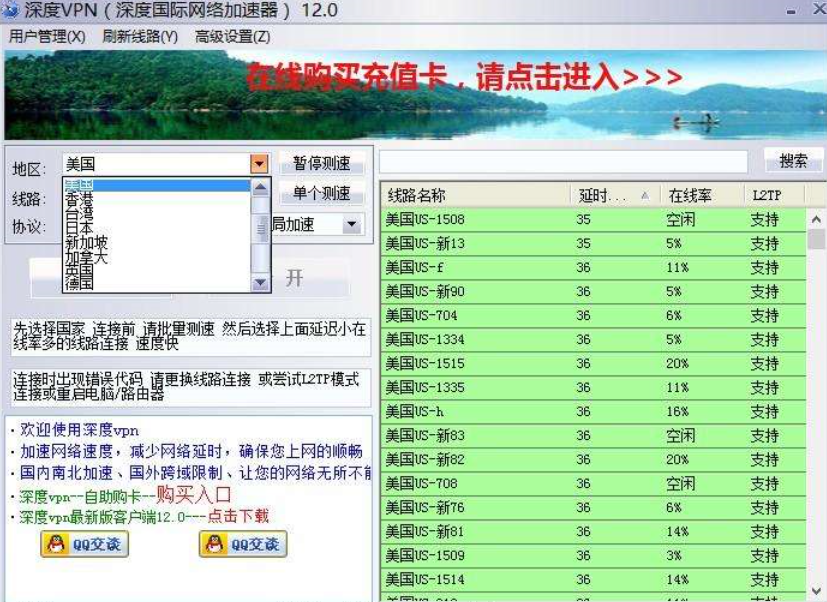Select the 美国US-f line row

click(593, 267)
